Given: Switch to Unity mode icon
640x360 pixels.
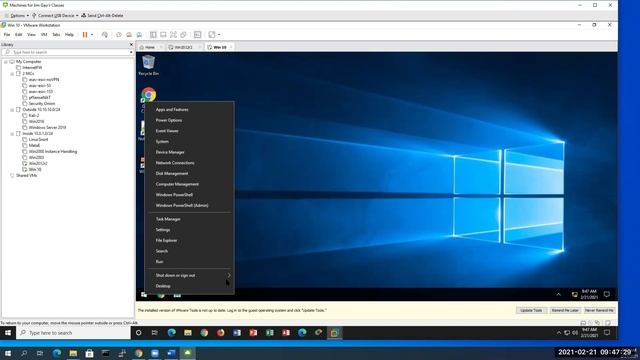Looking at the screenshot, I should [183, 35].
